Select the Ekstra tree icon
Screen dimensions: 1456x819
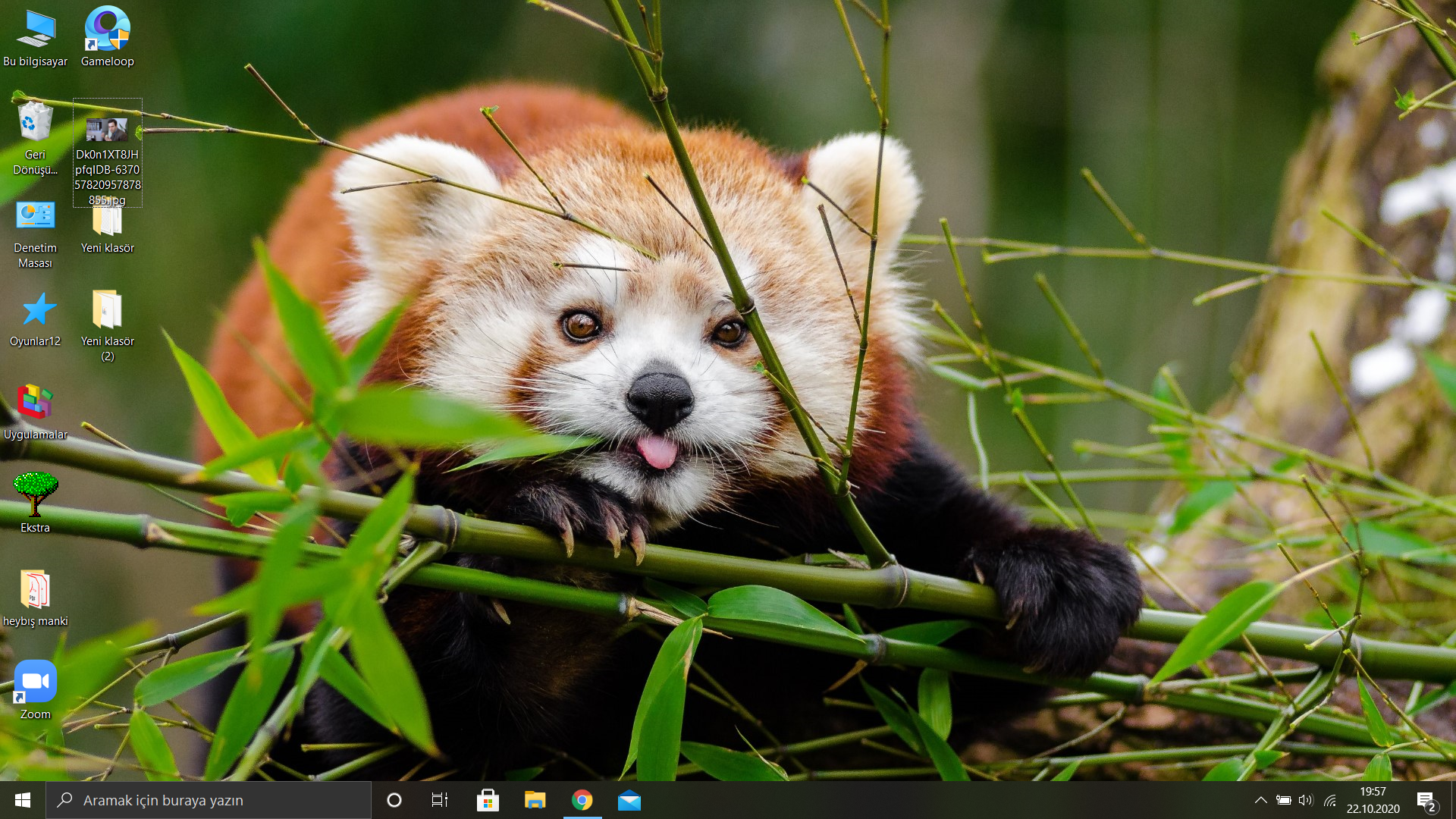tap(35, 503)
